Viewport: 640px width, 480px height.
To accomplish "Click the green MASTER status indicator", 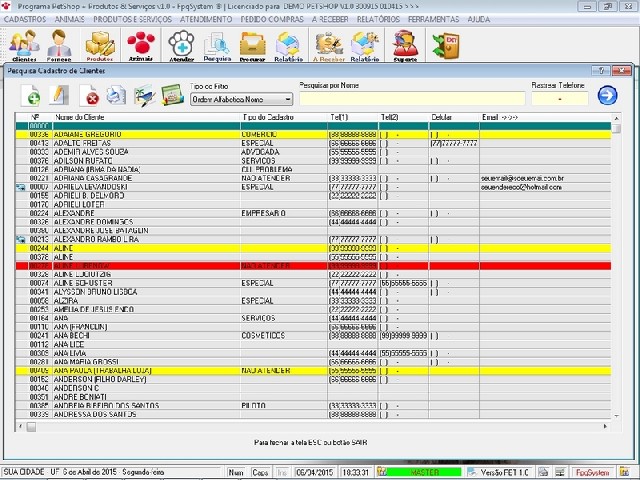I will coord(424,472).
